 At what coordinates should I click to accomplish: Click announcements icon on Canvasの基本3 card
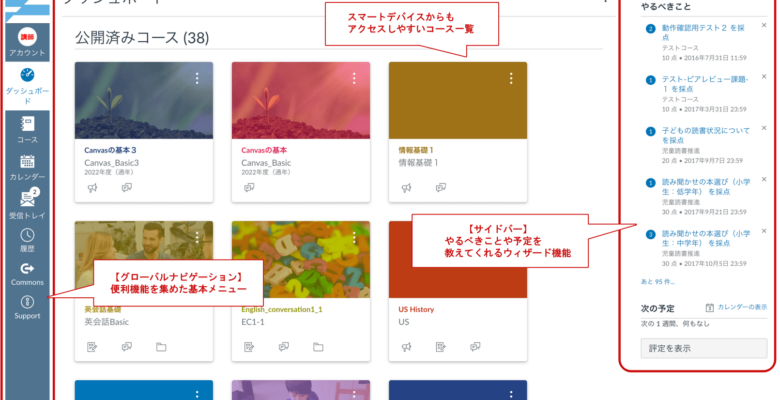[x=93, y=188]
